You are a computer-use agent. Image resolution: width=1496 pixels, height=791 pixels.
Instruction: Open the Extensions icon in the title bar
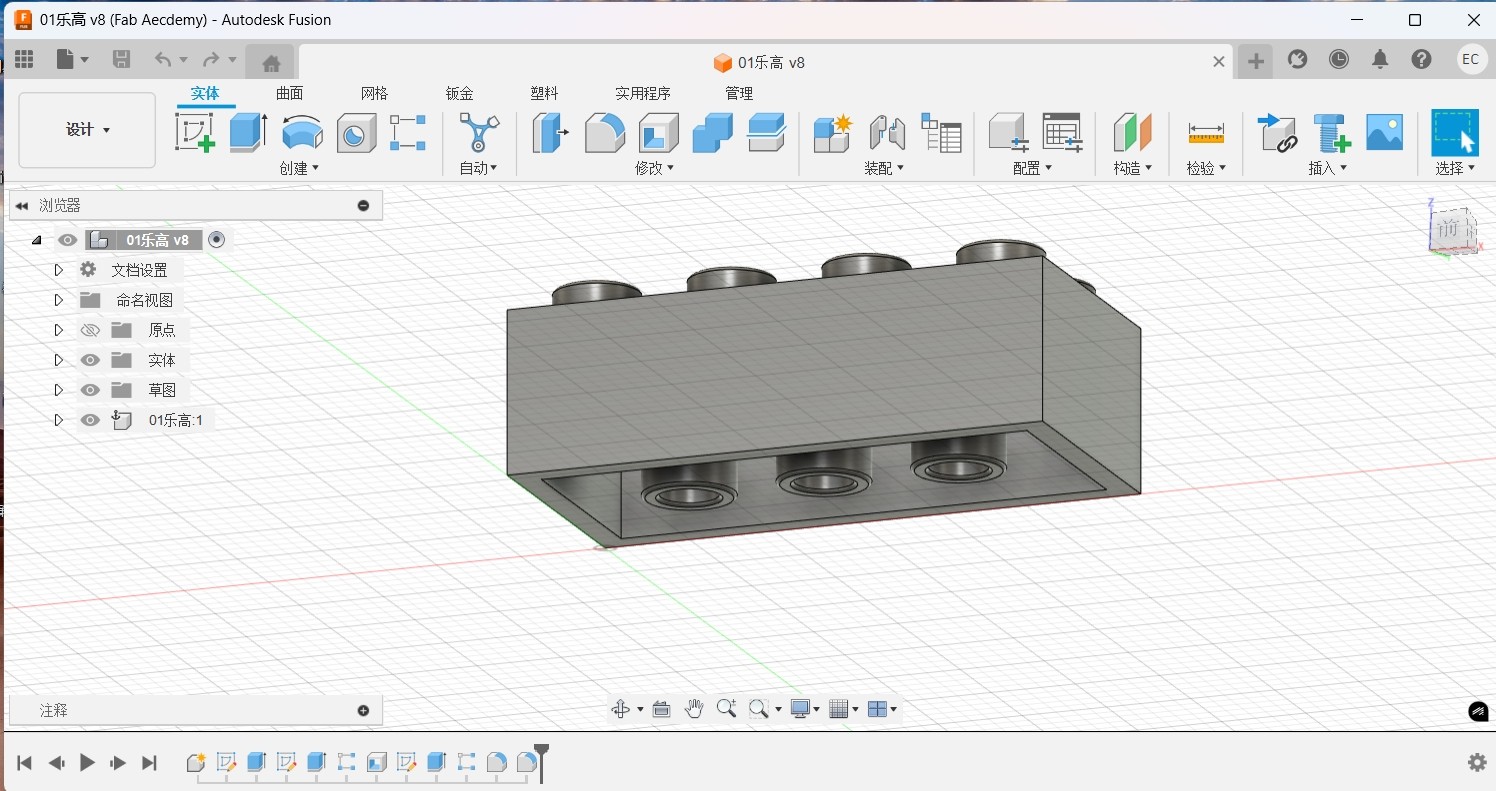click(1297, 60)
